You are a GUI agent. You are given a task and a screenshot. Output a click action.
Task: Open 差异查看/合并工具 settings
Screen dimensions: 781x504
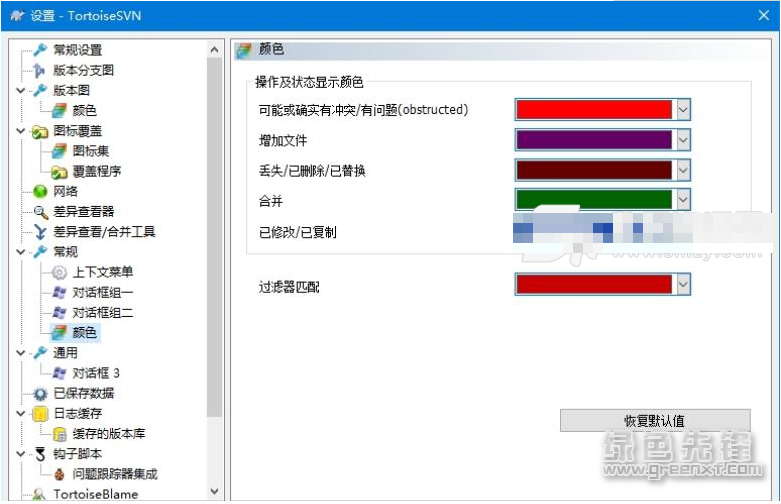tap(104, 232)
